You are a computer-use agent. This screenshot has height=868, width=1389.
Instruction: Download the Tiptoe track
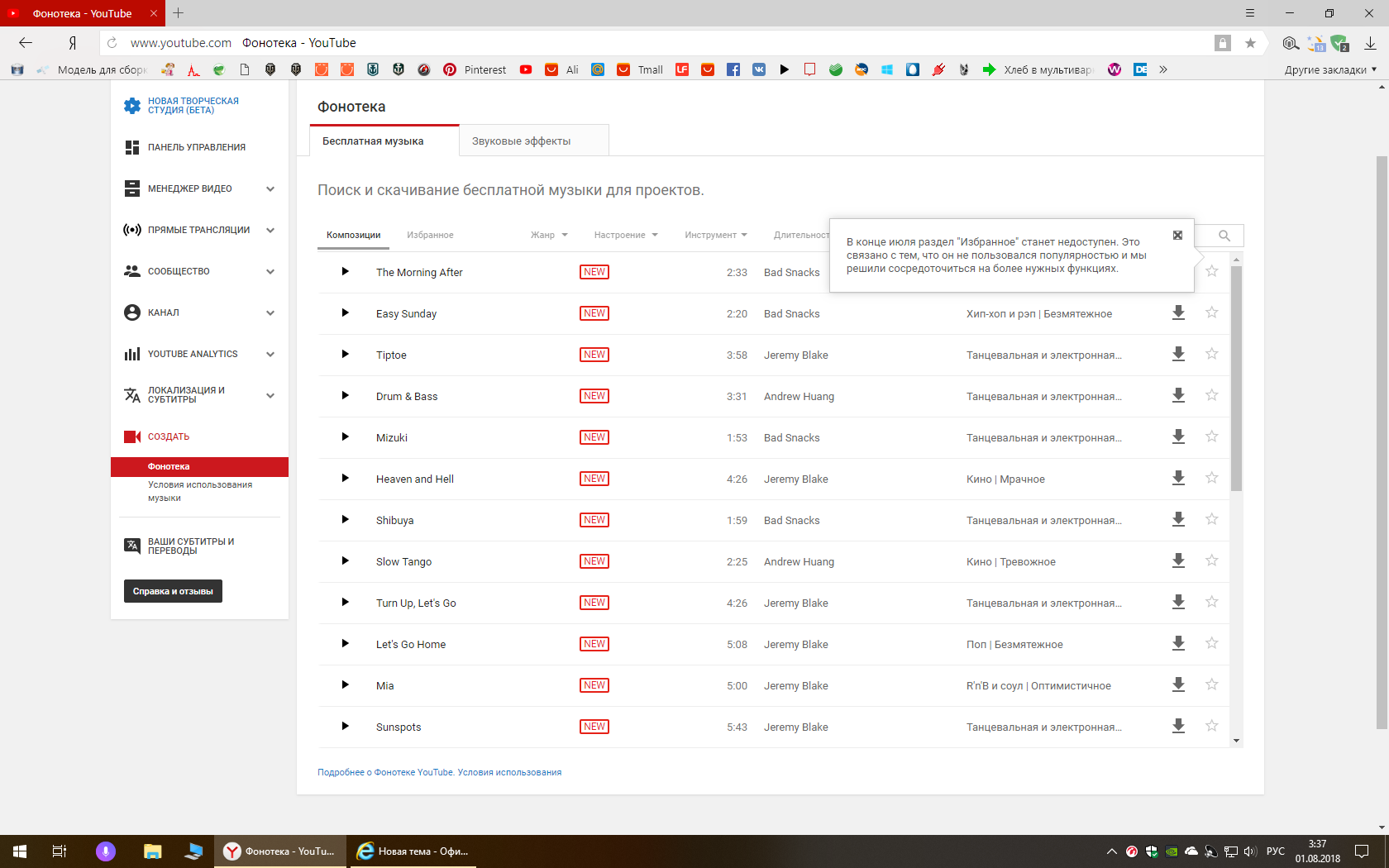(x=1178, y=354)
